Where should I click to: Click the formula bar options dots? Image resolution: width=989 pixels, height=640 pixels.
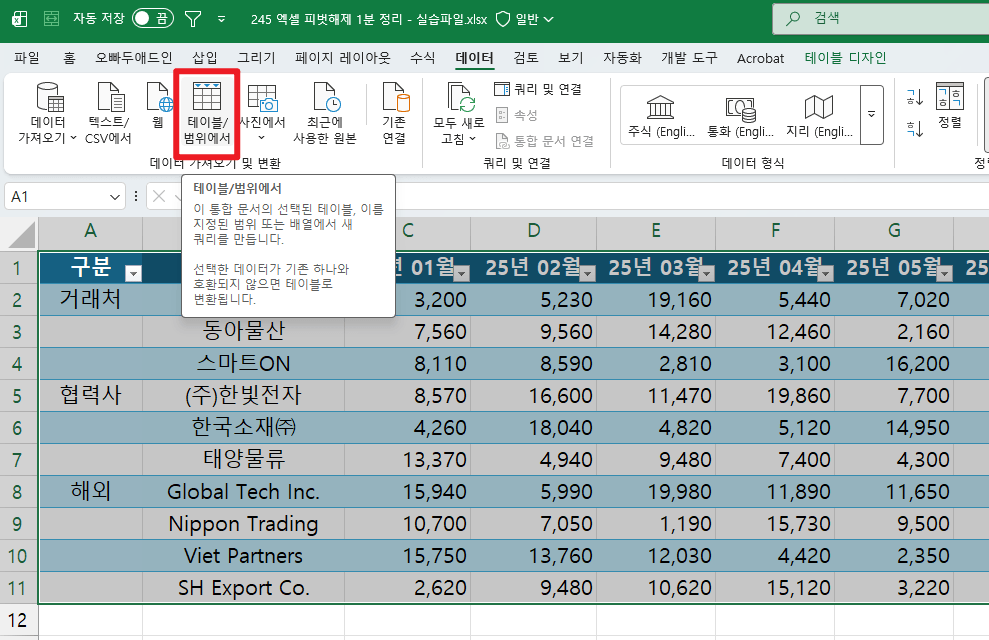point(136,197)
